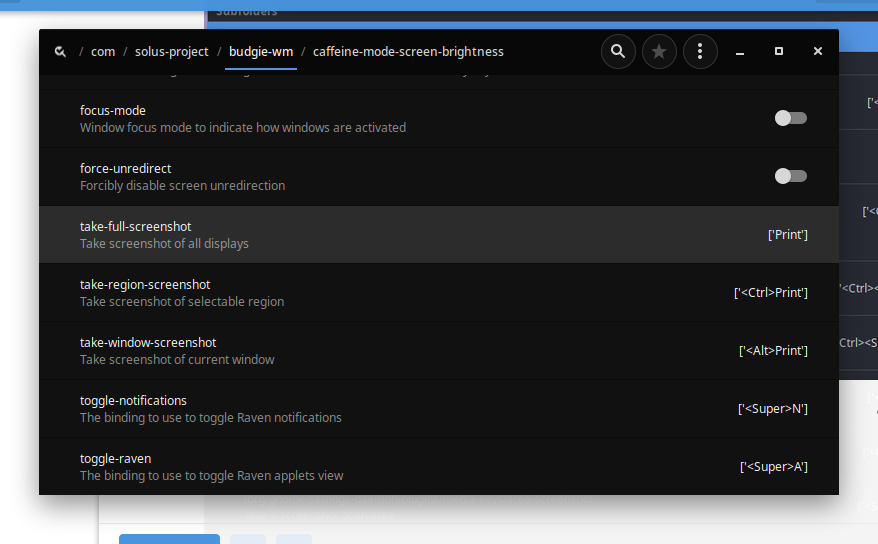Image resolution: width=878 pixels, height=544 pixels.
Task: Open take-window-screenshot key settings
Action: [x=400, y=351]
